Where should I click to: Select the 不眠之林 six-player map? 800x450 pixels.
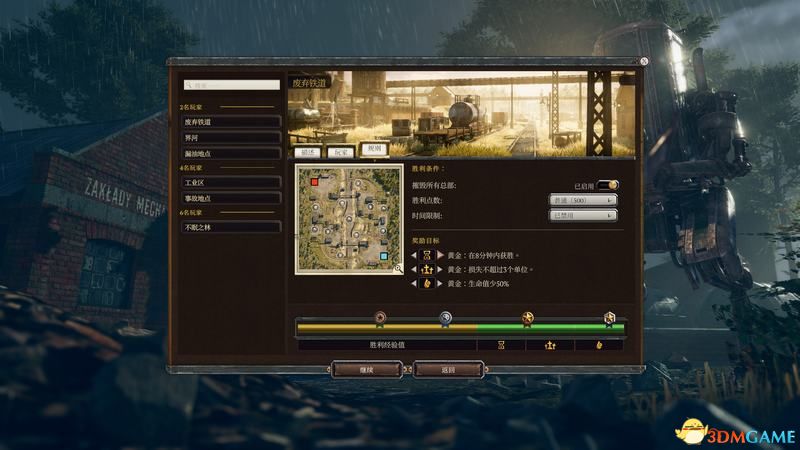231,227
